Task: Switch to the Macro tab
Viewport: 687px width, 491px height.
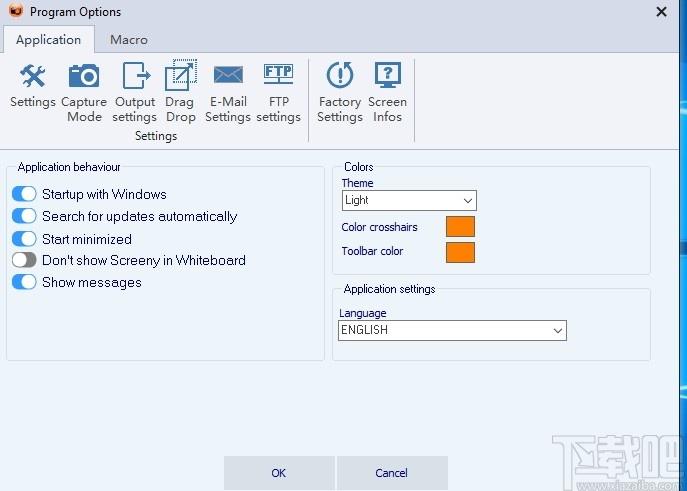Action: click(129, 40)
